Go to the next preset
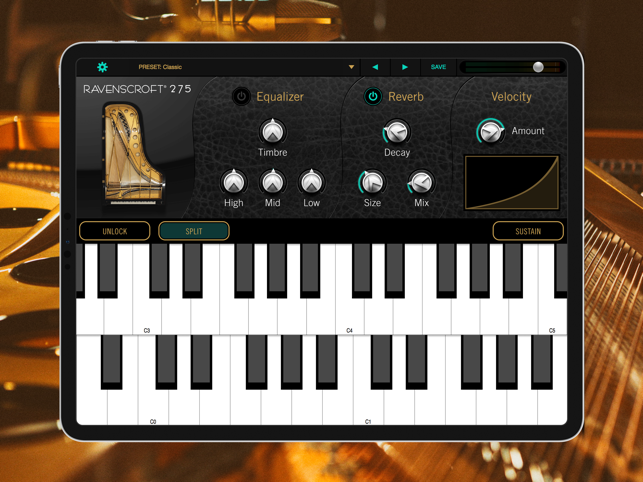 [405, 67]
